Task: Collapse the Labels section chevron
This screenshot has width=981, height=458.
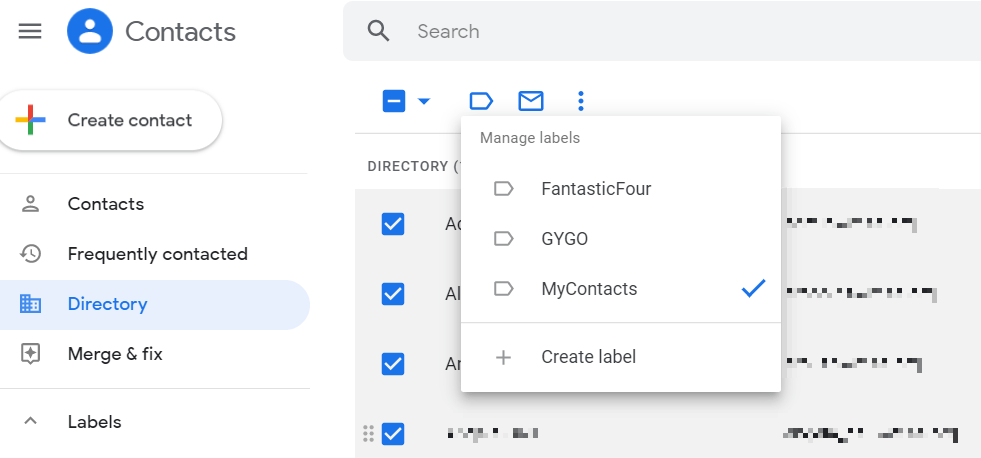Action: point(30,421)
